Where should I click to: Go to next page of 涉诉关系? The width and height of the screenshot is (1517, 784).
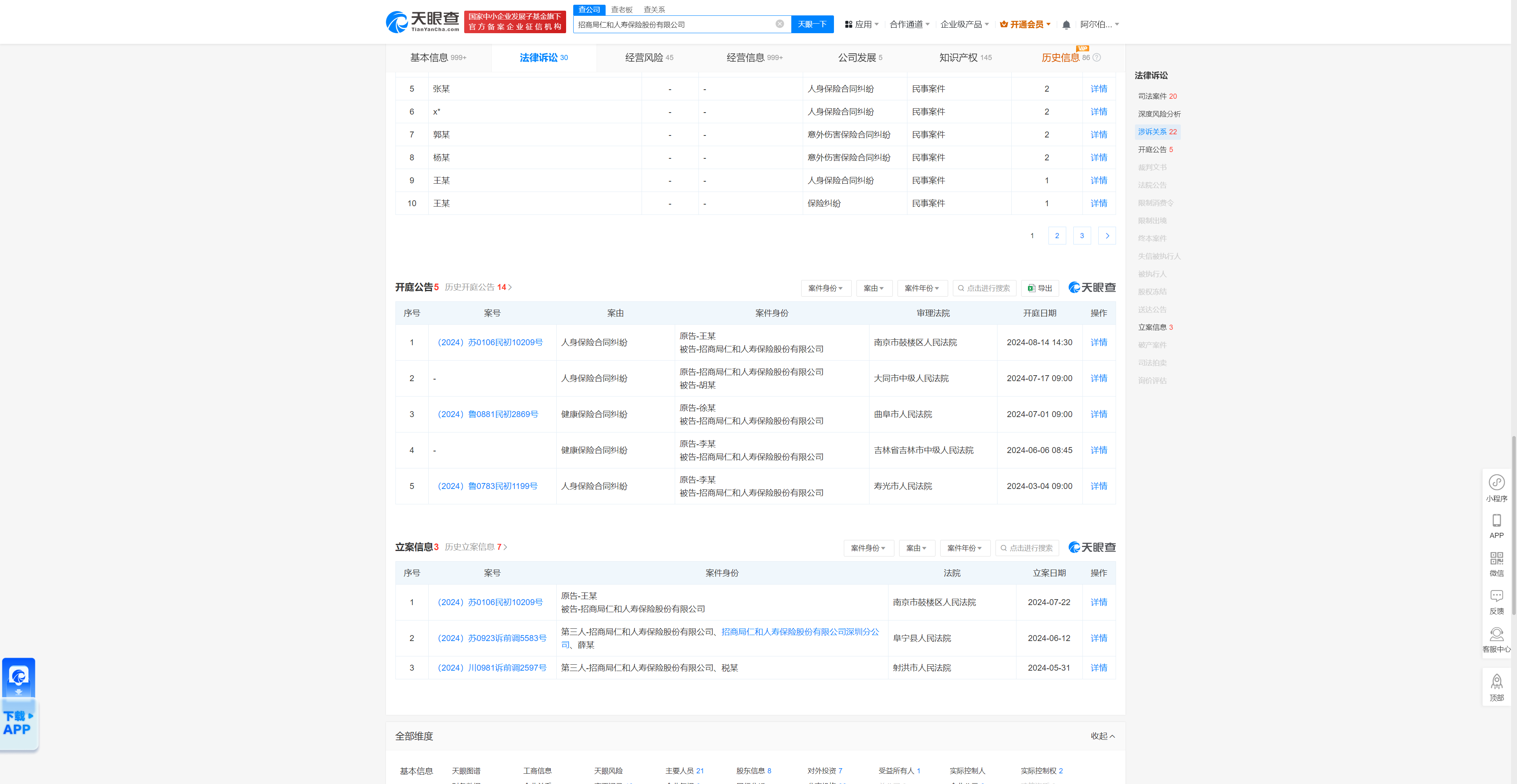(1107, 236)
